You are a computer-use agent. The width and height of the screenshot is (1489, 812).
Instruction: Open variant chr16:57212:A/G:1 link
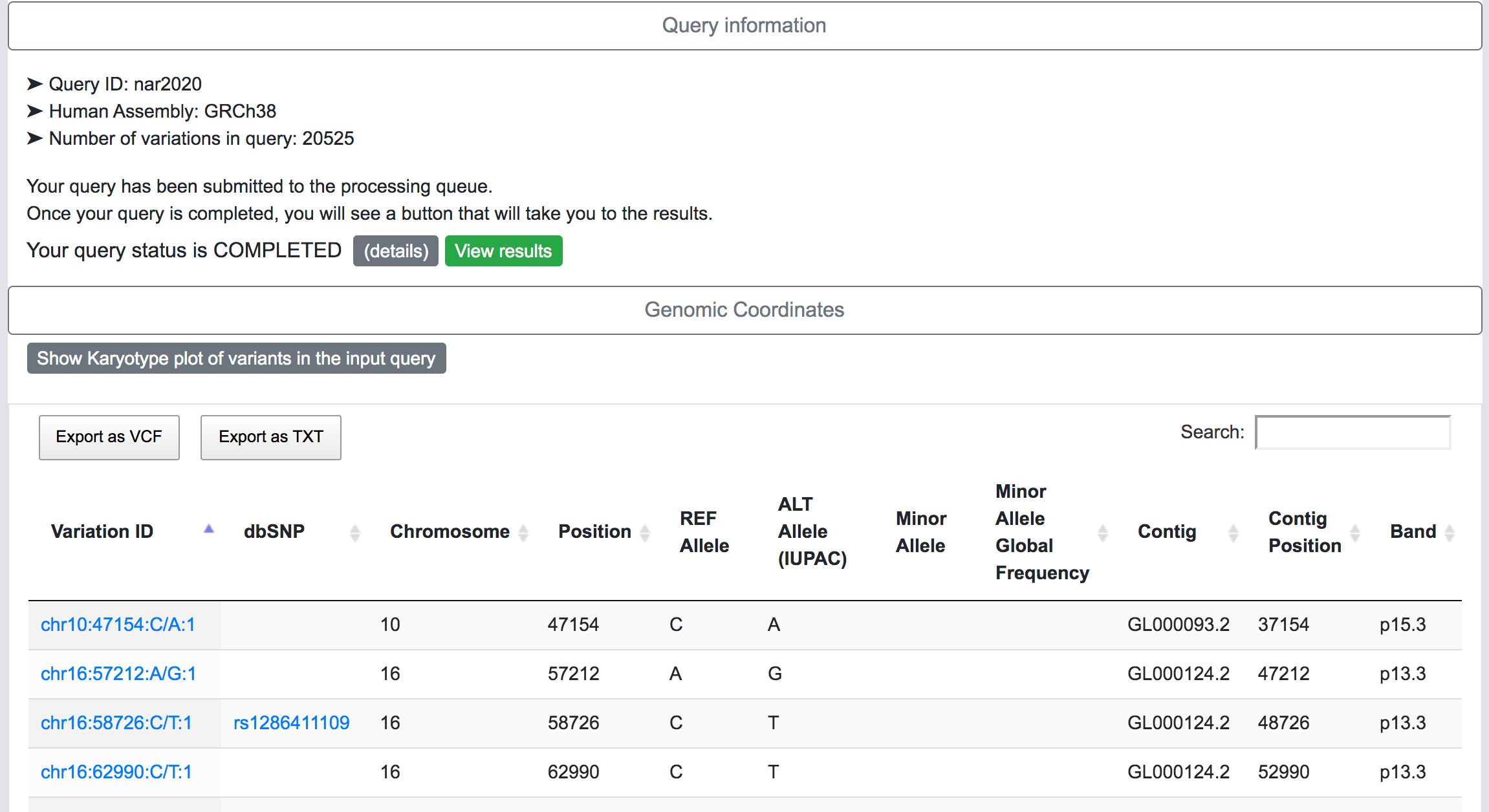tap(118, 674)
